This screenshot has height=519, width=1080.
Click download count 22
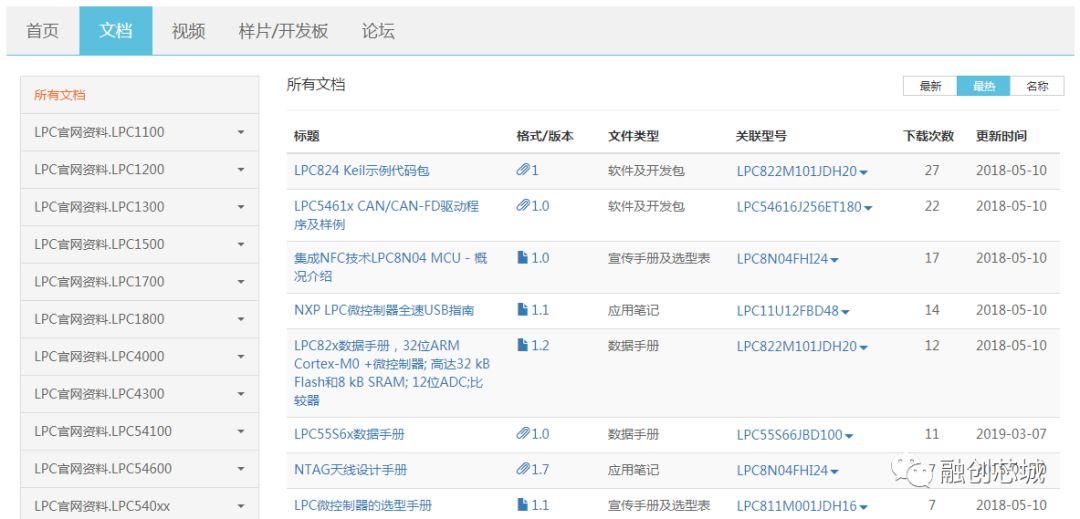tap(931, 206)
